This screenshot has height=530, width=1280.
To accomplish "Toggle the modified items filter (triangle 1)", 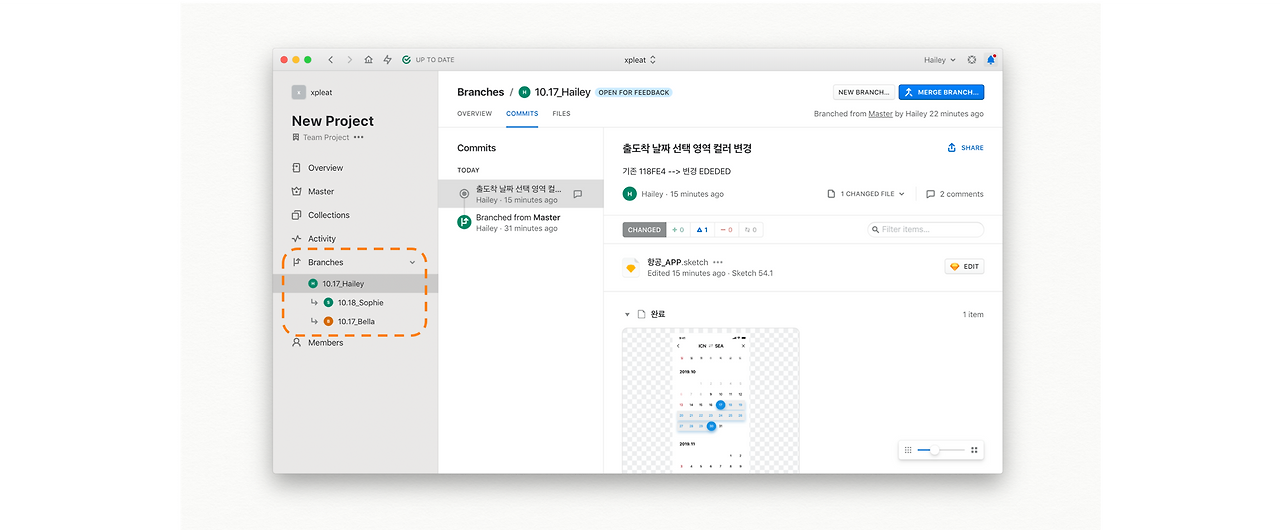I will click(702, 230).
